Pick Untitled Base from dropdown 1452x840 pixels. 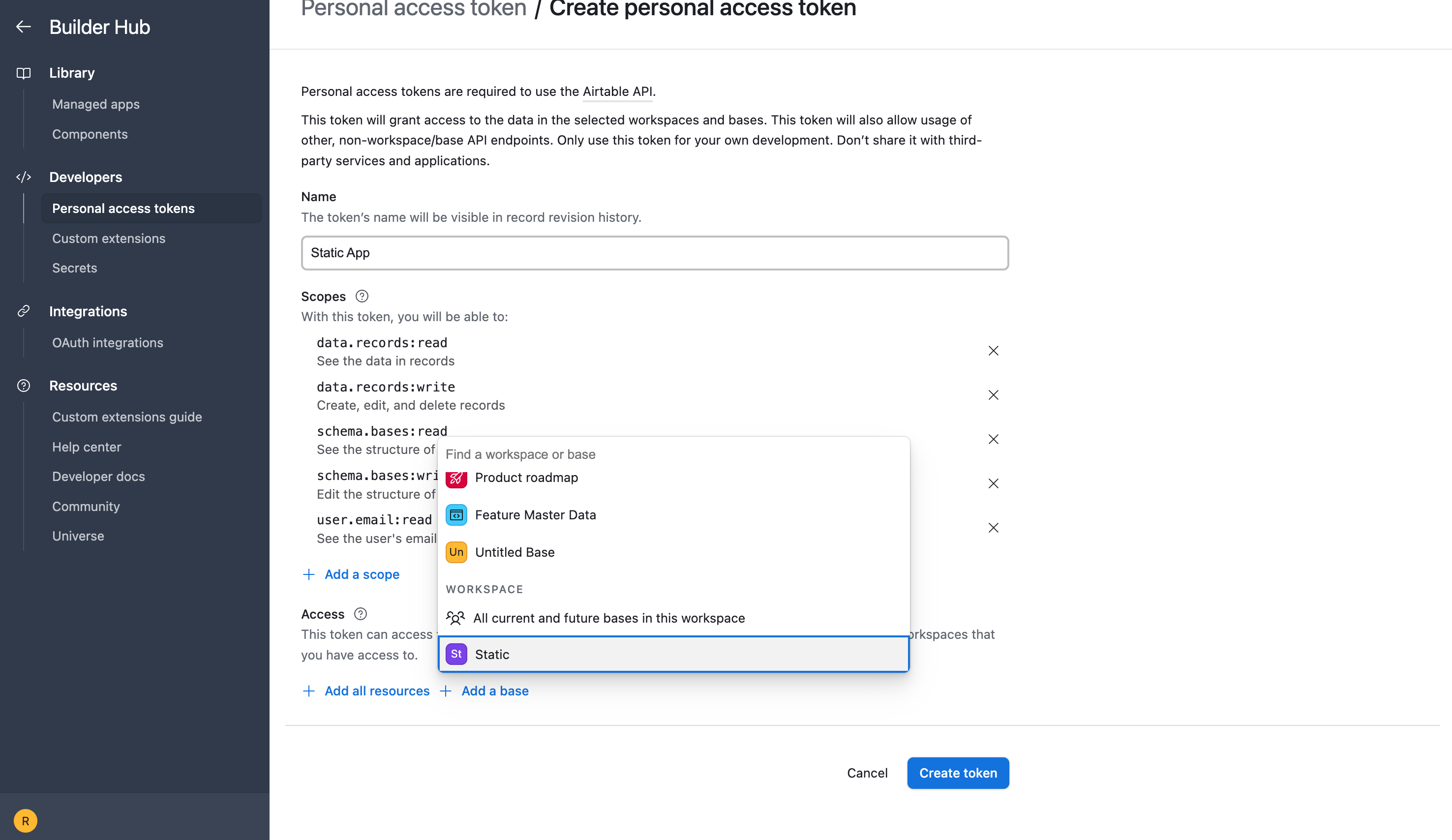coord(514,552)
